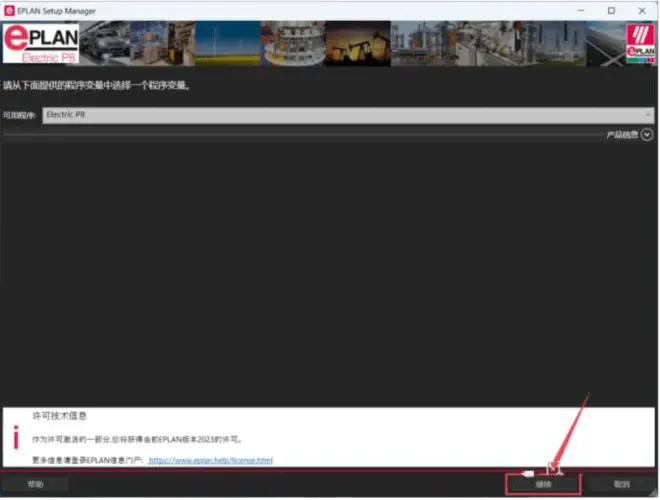Minimize the EPLAN Setup Manager window
Viewport: 660px width, 500px height.
tap(581, 11)
